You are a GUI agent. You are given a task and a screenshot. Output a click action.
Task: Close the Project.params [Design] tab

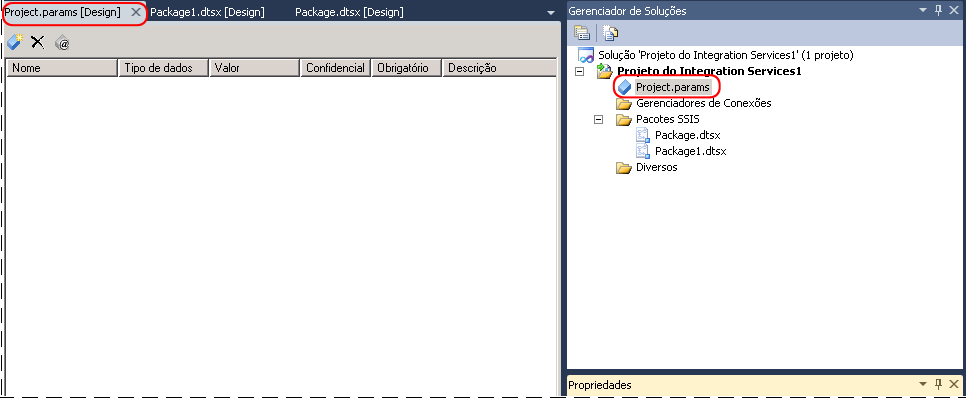[136, 12]
